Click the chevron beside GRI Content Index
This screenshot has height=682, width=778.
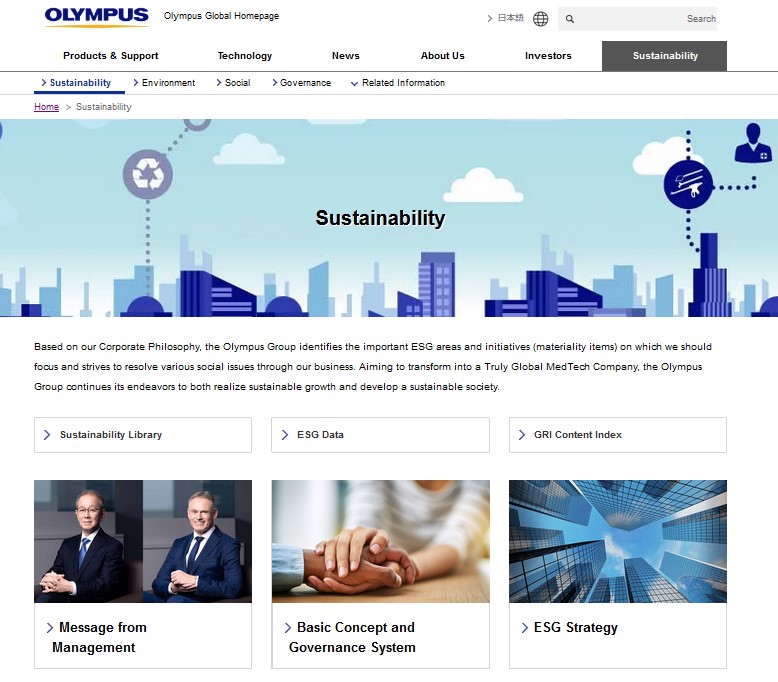(x=522, y=435)
